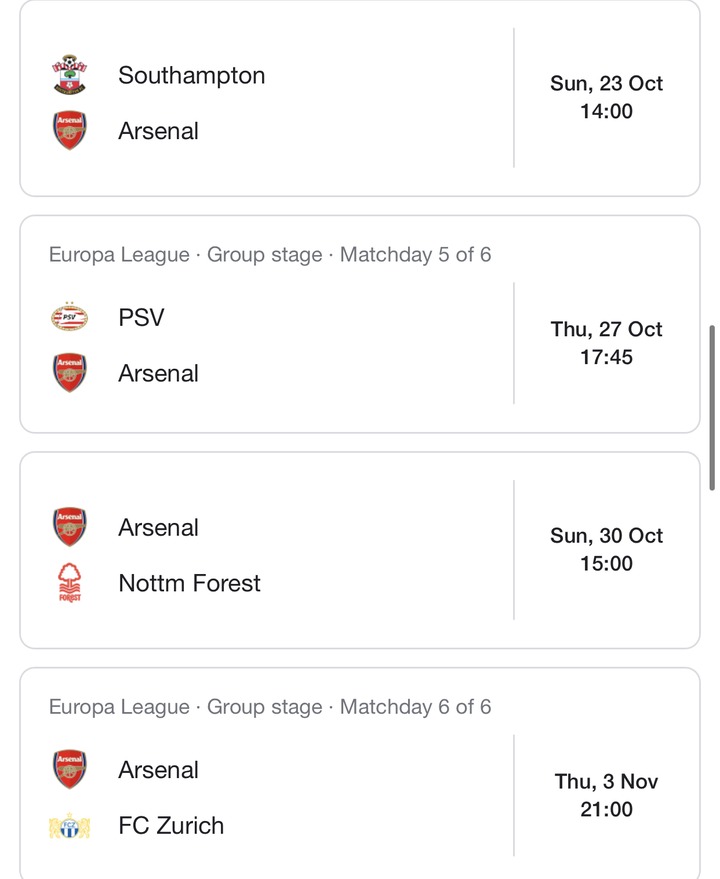Click Arsenal crest in Nottm Forest fixture

click(70, 527)
